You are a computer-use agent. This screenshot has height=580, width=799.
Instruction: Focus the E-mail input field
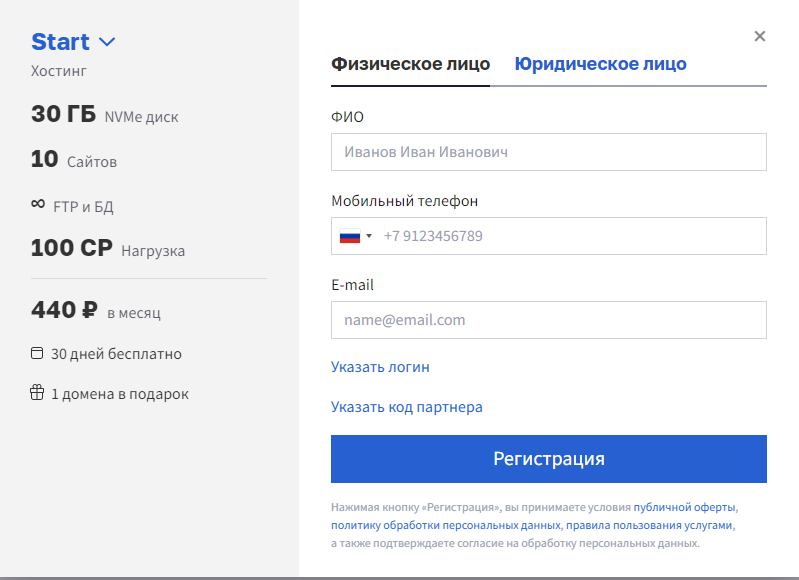(549, 320)
